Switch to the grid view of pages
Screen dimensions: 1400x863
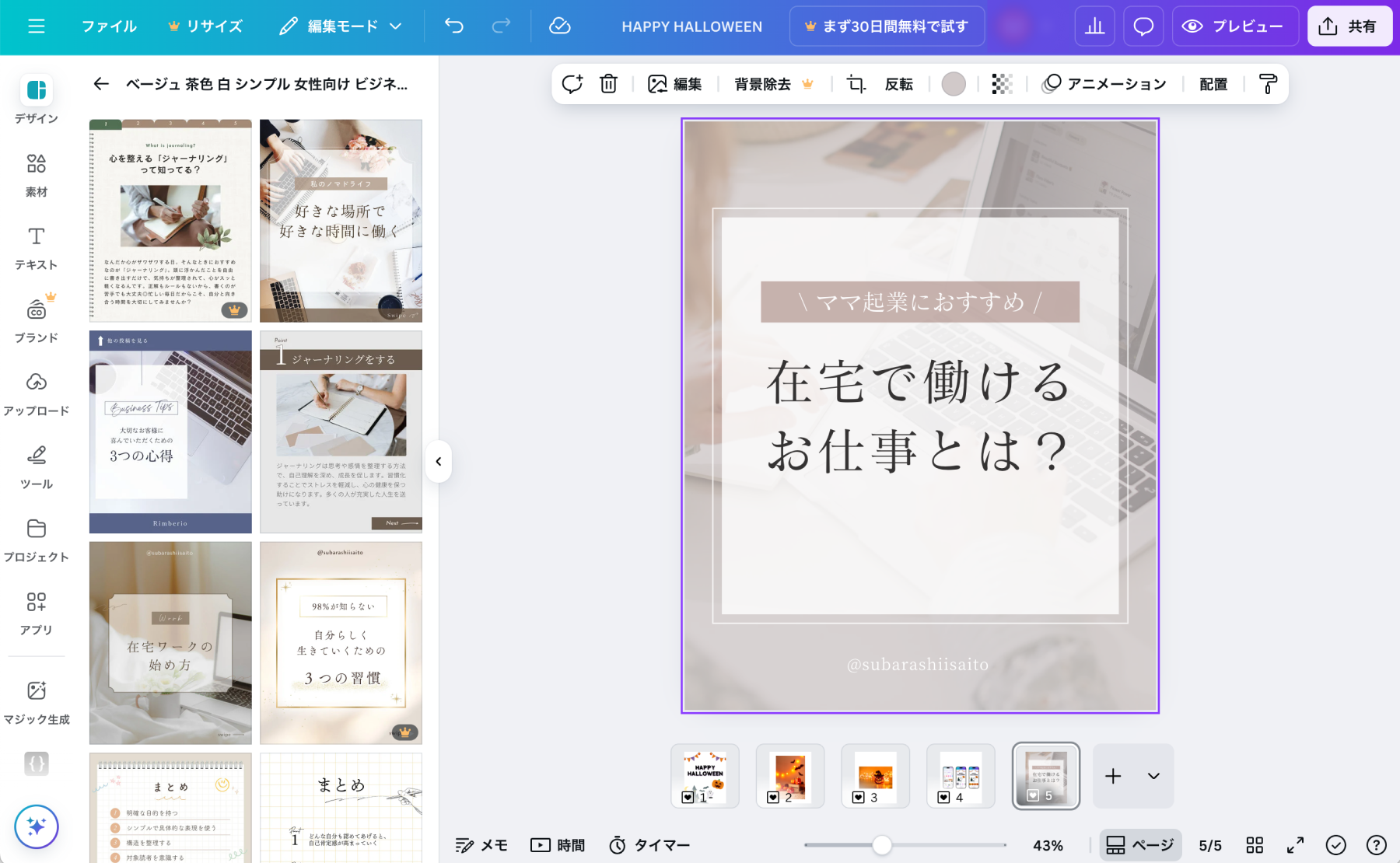coord(1255,845)
